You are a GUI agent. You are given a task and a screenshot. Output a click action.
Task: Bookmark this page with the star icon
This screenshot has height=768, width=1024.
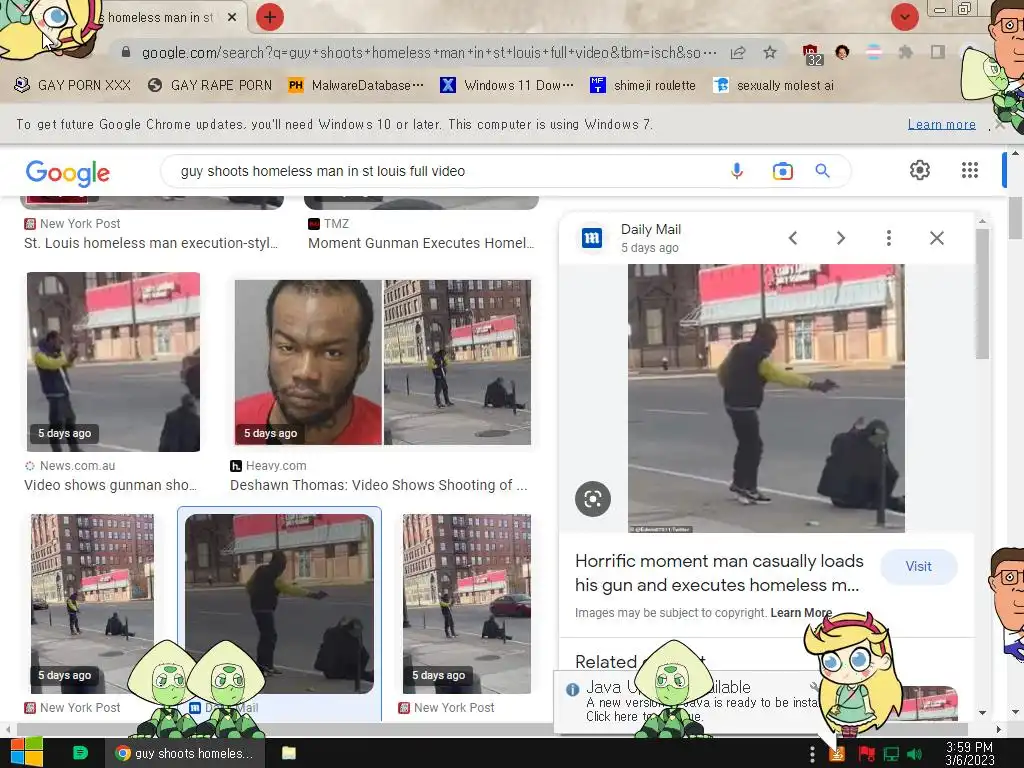pos(770,52)
